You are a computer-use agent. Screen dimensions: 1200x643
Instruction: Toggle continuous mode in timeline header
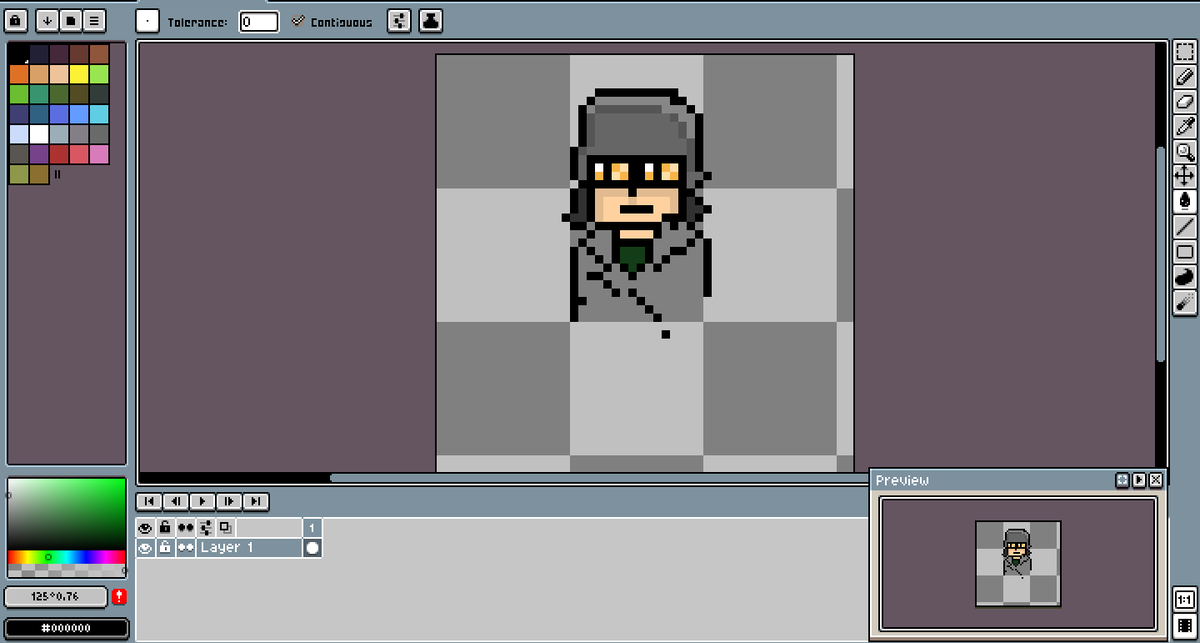click(185, 527)
